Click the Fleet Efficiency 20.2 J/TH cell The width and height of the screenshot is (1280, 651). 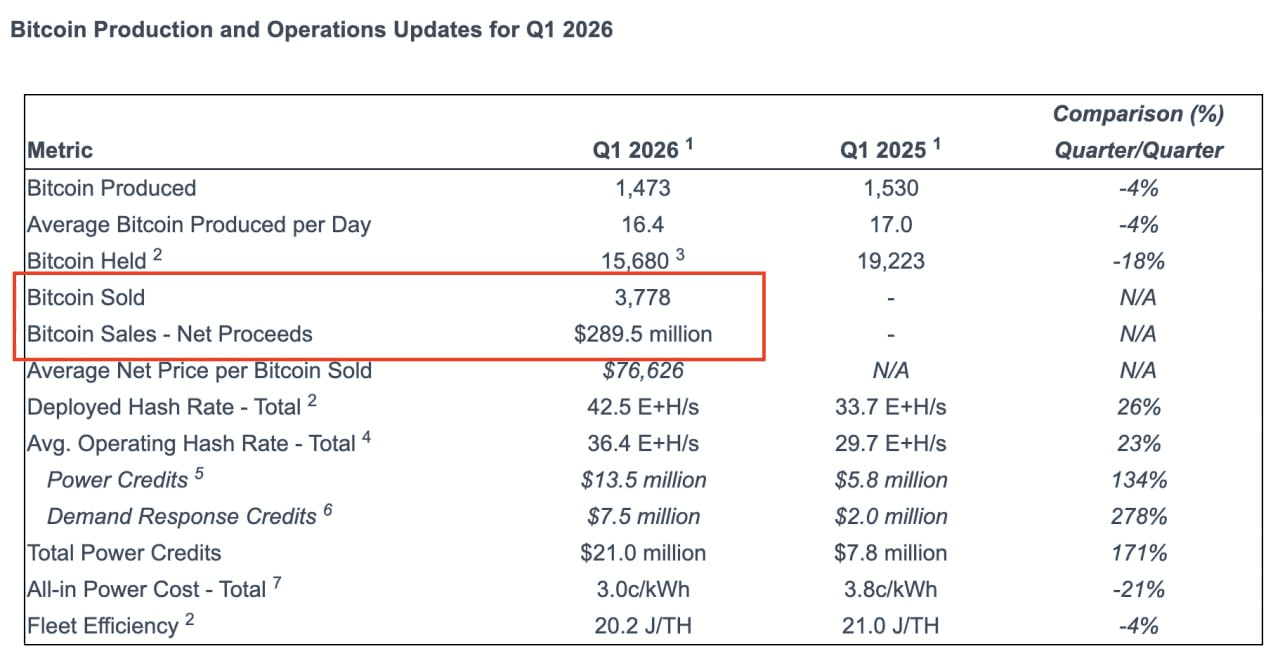tap(643, 626)
